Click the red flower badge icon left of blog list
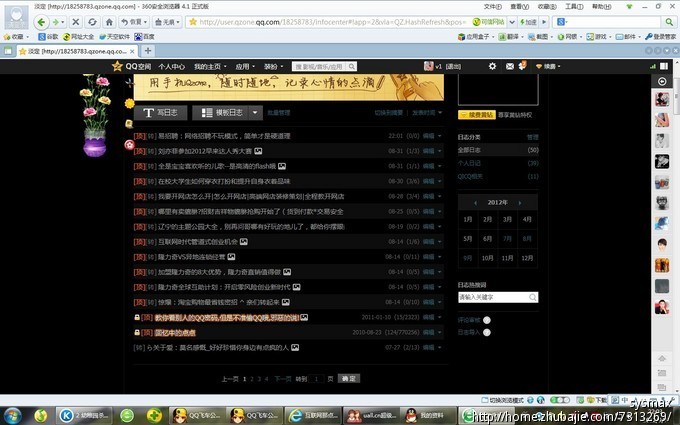 (x=129, y=145)
